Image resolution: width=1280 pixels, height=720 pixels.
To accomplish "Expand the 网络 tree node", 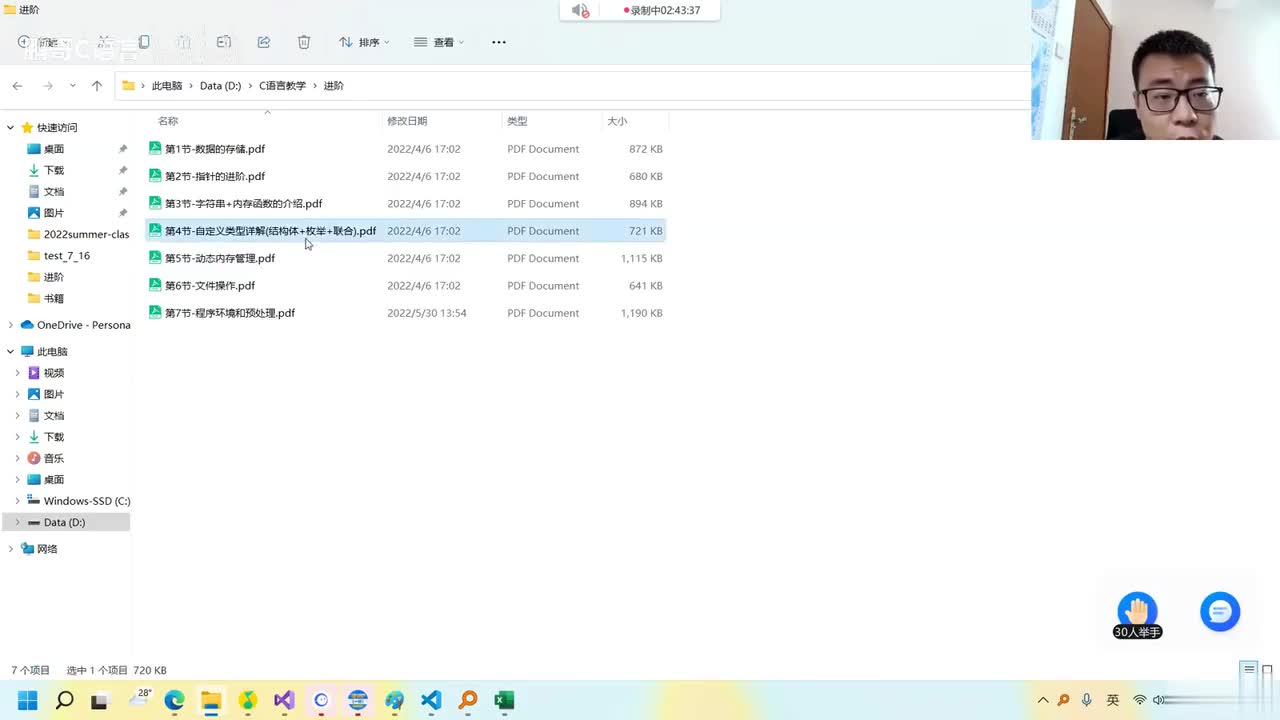I will (x=11, y=549).
